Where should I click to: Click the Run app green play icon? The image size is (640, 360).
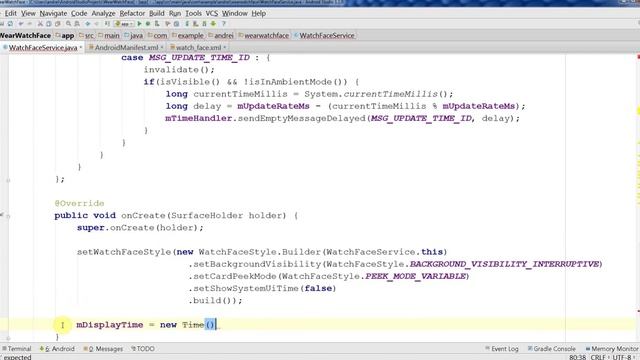point(140,24)
